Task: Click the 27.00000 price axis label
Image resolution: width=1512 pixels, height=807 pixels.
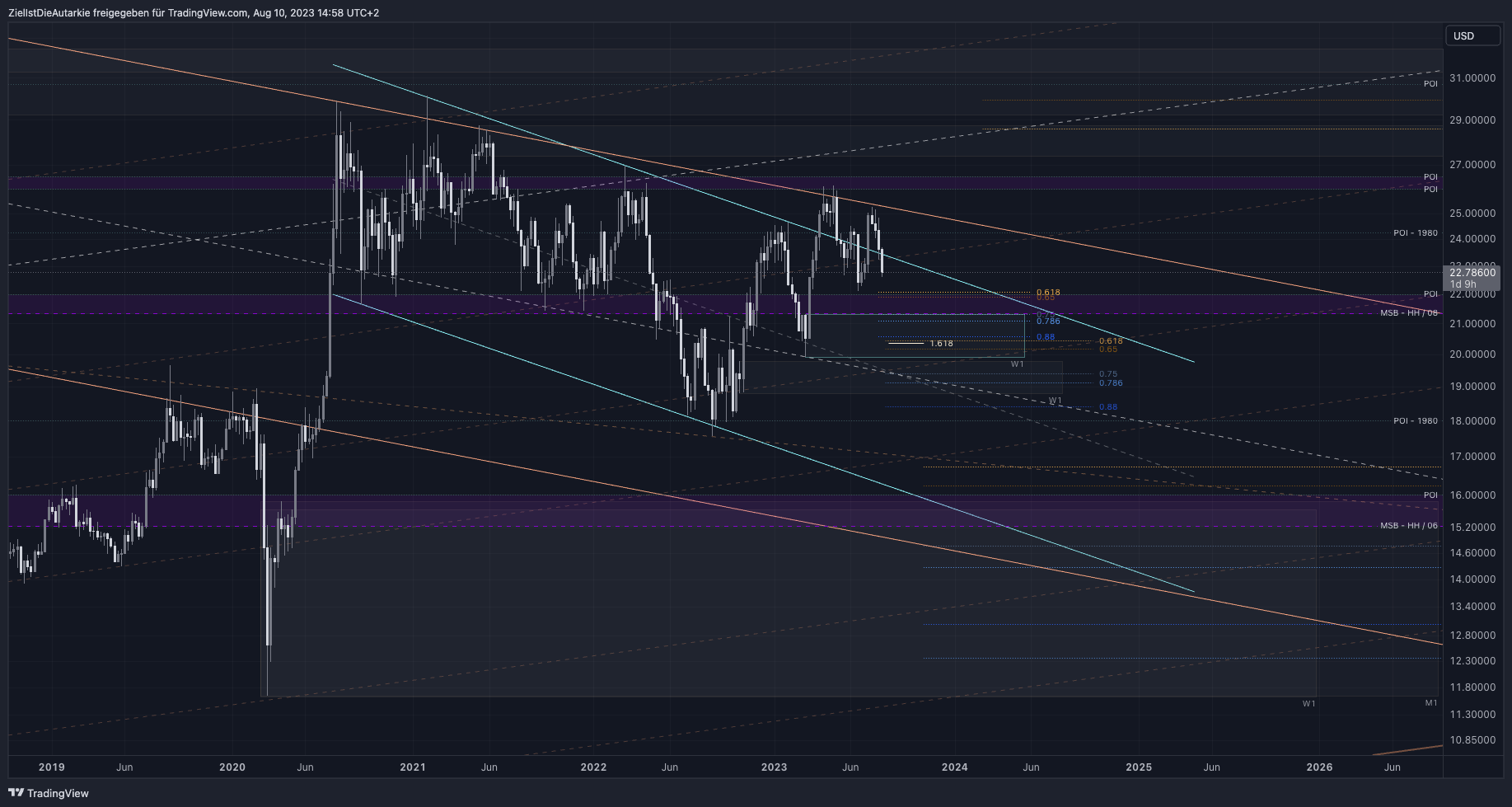Action: click(x=1472, y=165)
